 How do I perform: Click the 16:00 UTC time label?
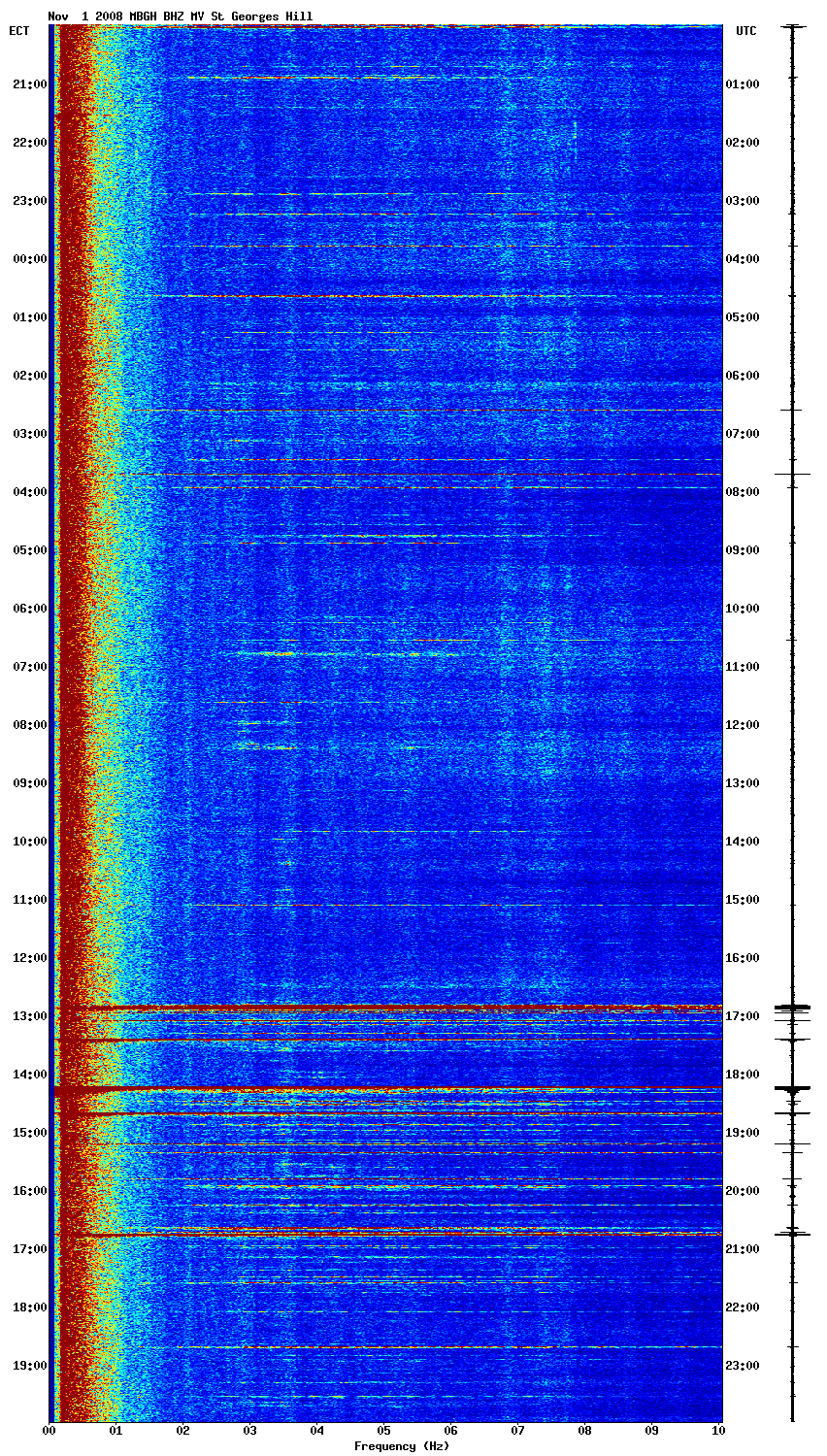click(x=743, y=958)
